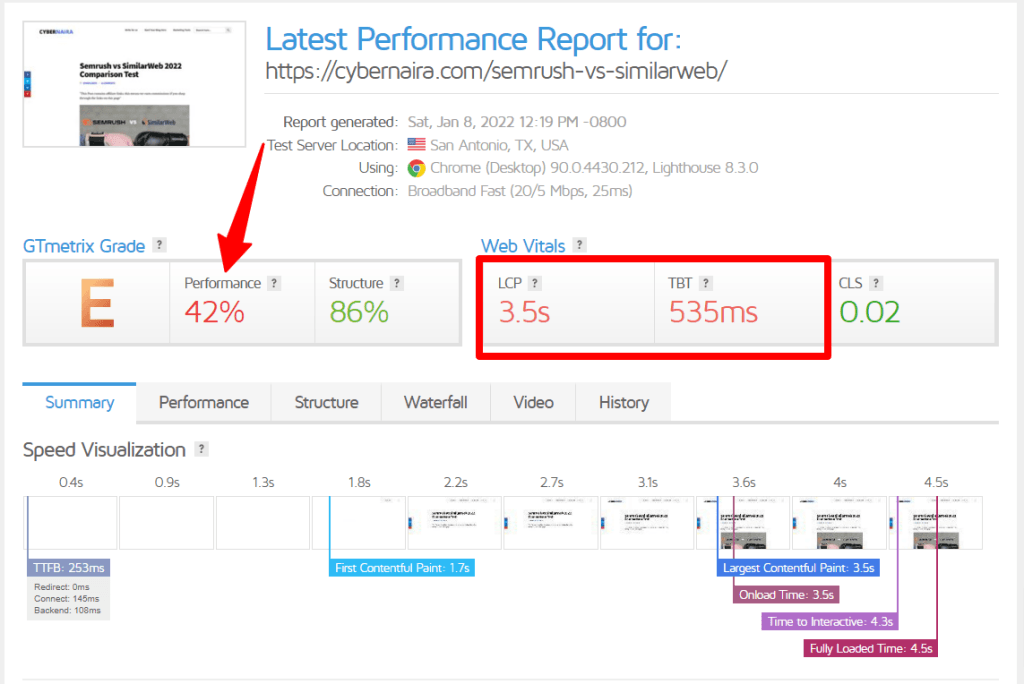Screen dimensions: 1024x684
Task: Click the TTFB: 253ms marker
Action: pos(69,568)
